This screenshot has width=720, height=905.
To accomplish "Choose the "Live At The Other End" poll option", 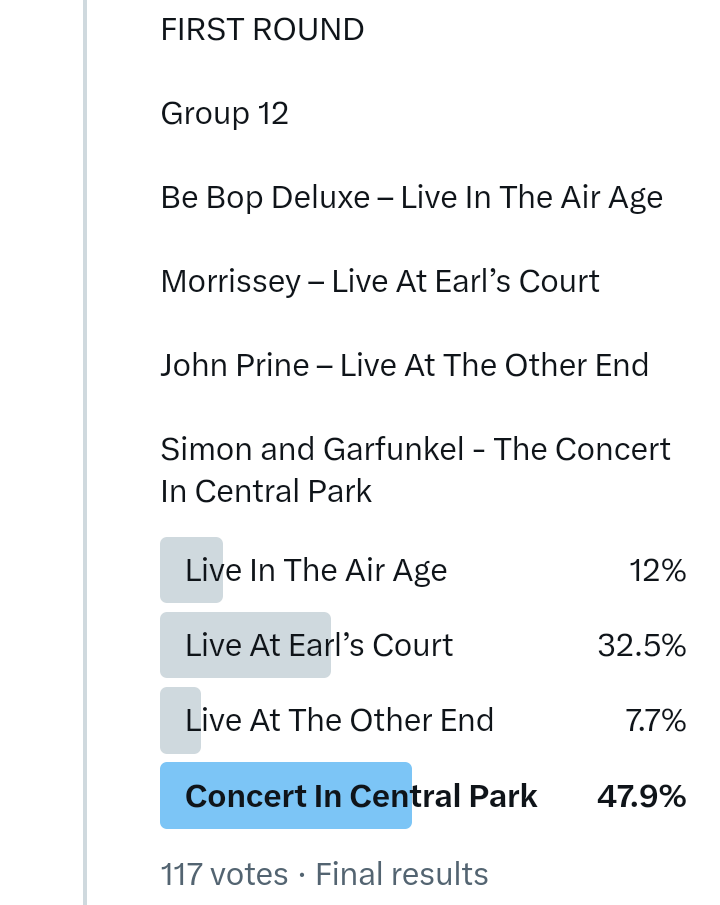I will (339, 720).
